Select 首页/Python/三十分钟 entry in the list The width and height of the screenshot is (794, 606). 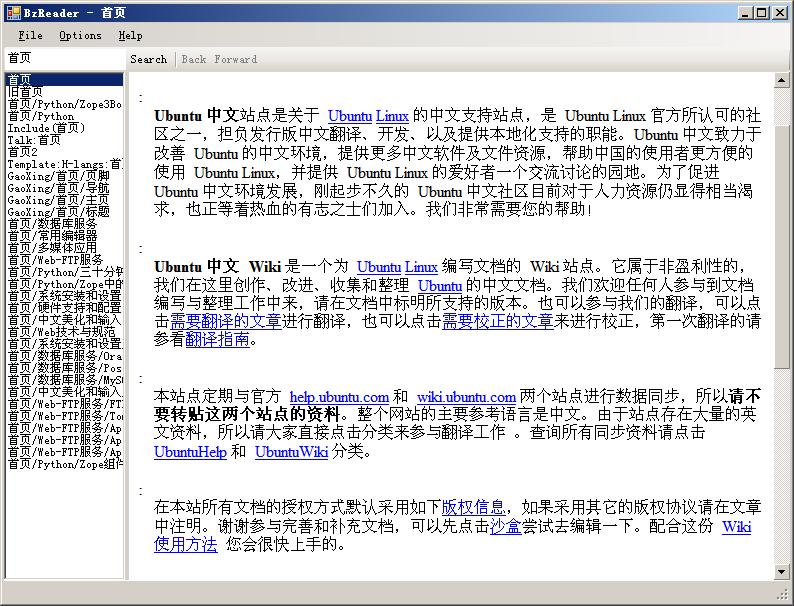64,272
